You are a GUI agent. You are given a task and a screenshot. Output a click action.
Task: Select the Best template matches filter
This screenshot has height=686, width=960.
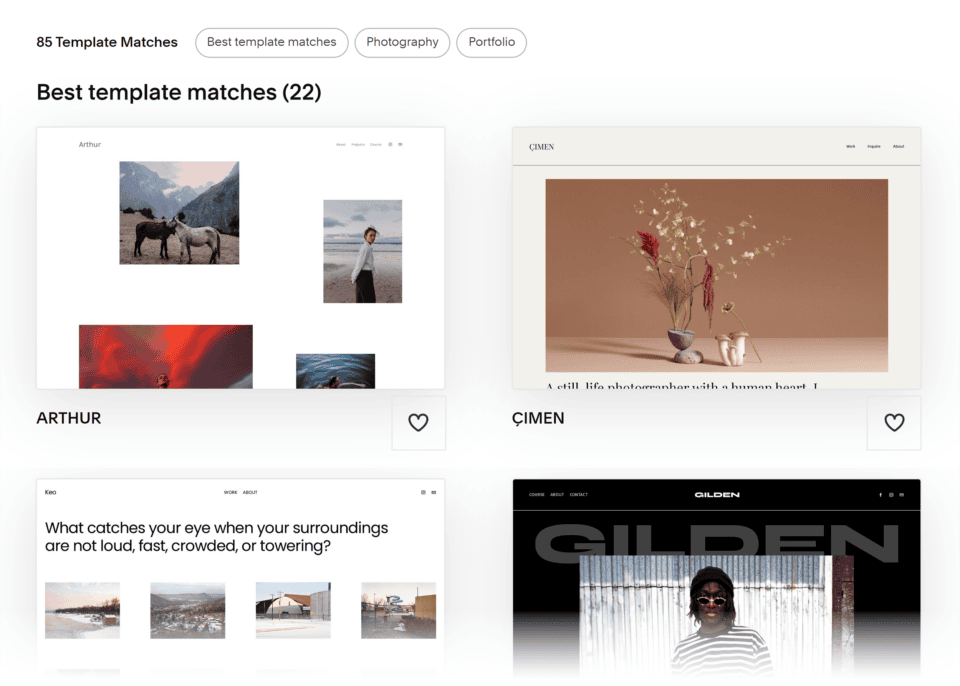coord(271,43)
